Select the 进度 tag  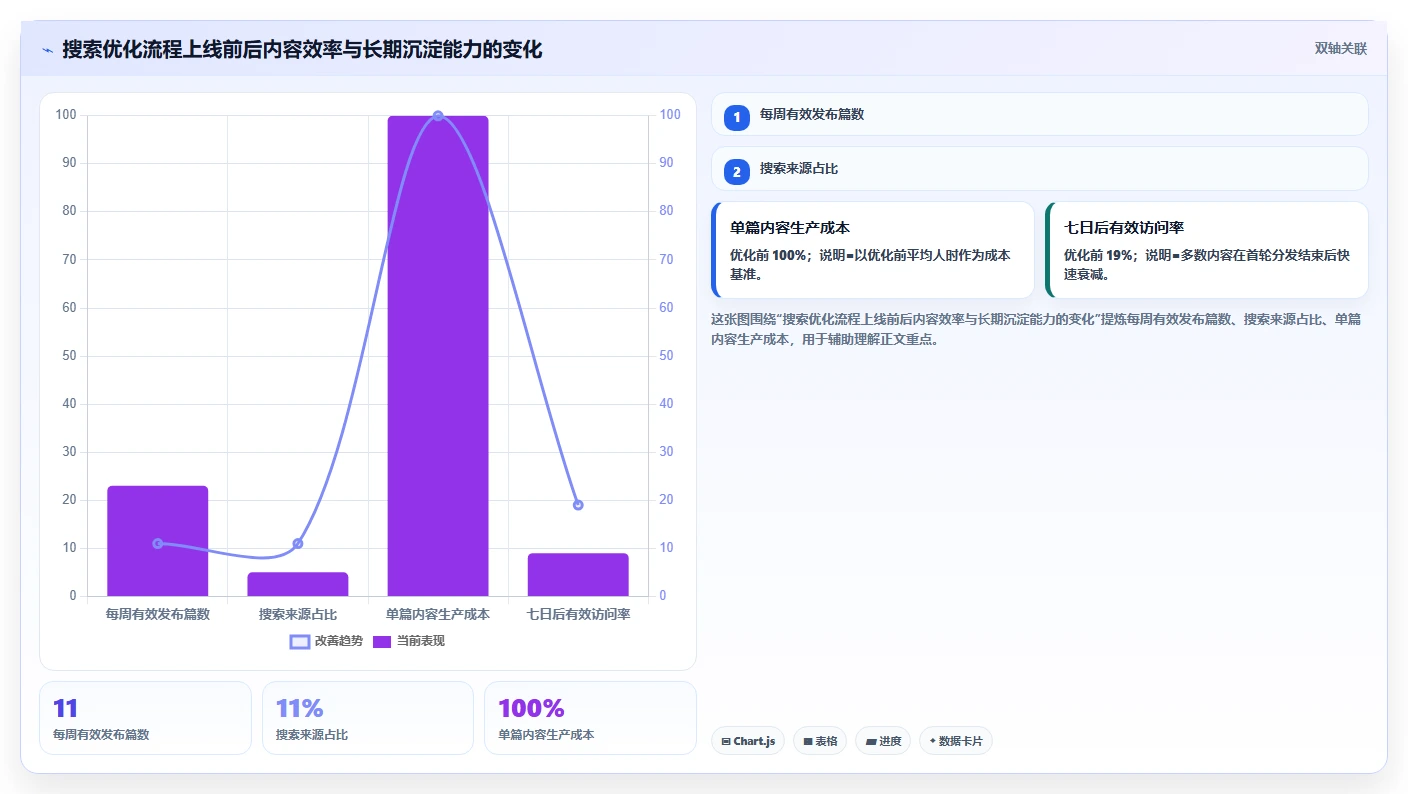coord(883,741)
